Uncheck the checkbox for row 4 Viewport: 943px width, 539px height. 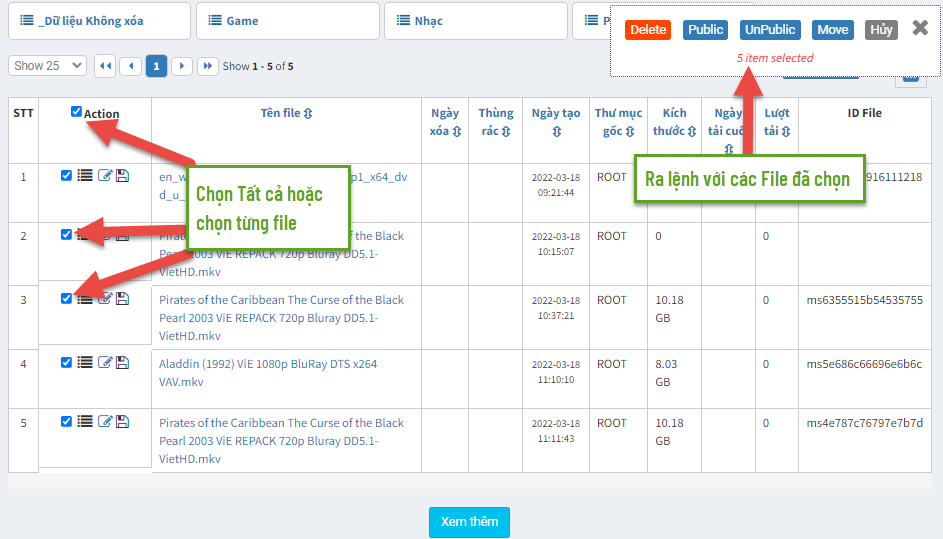coord(67,362)
